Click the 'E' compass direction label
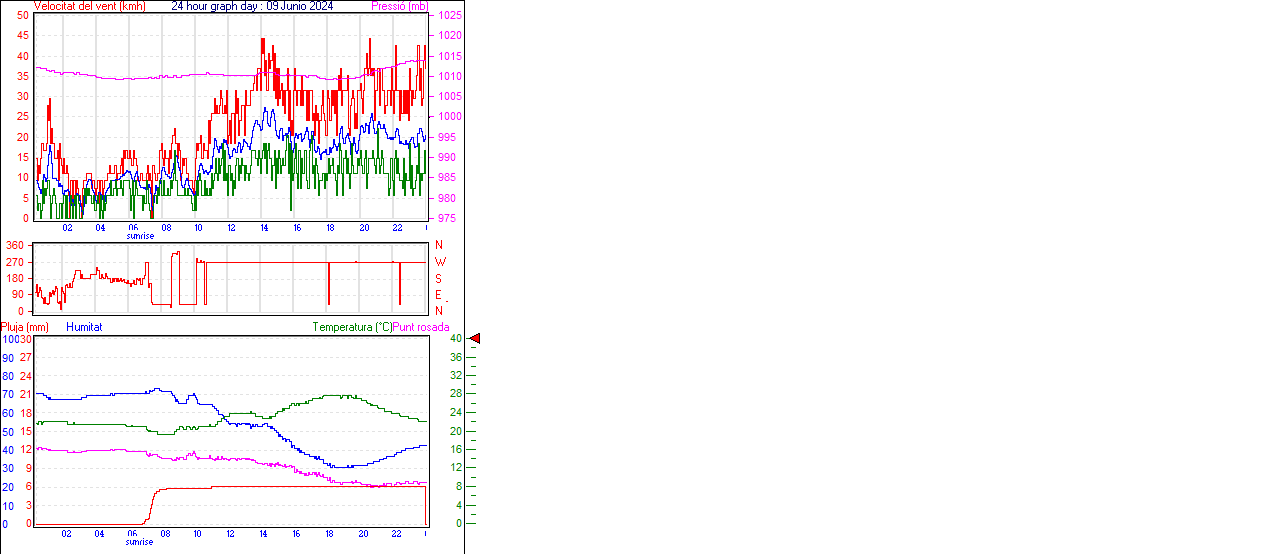The width and height of the screenshot is (1280, 554). point(438,295)
